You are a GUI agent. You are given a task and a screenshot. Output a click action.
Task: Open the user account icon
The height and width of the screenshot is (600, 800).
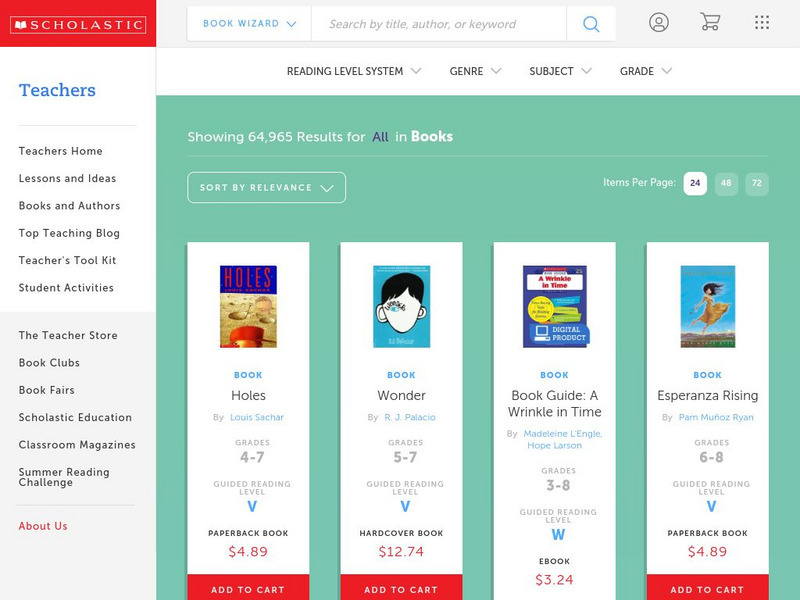[659, 22]
